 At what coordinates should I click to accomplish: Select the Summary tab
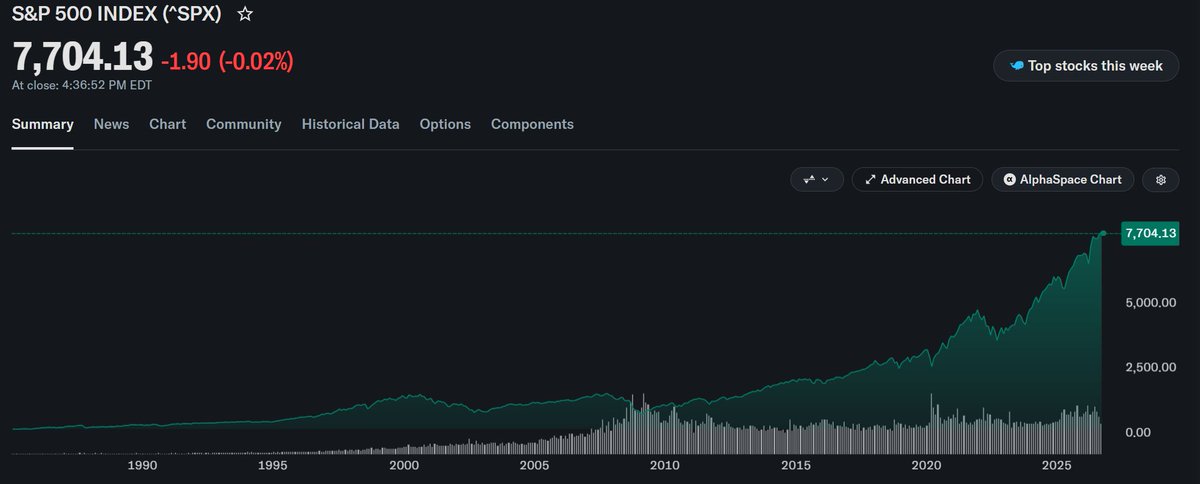(43, 124)
